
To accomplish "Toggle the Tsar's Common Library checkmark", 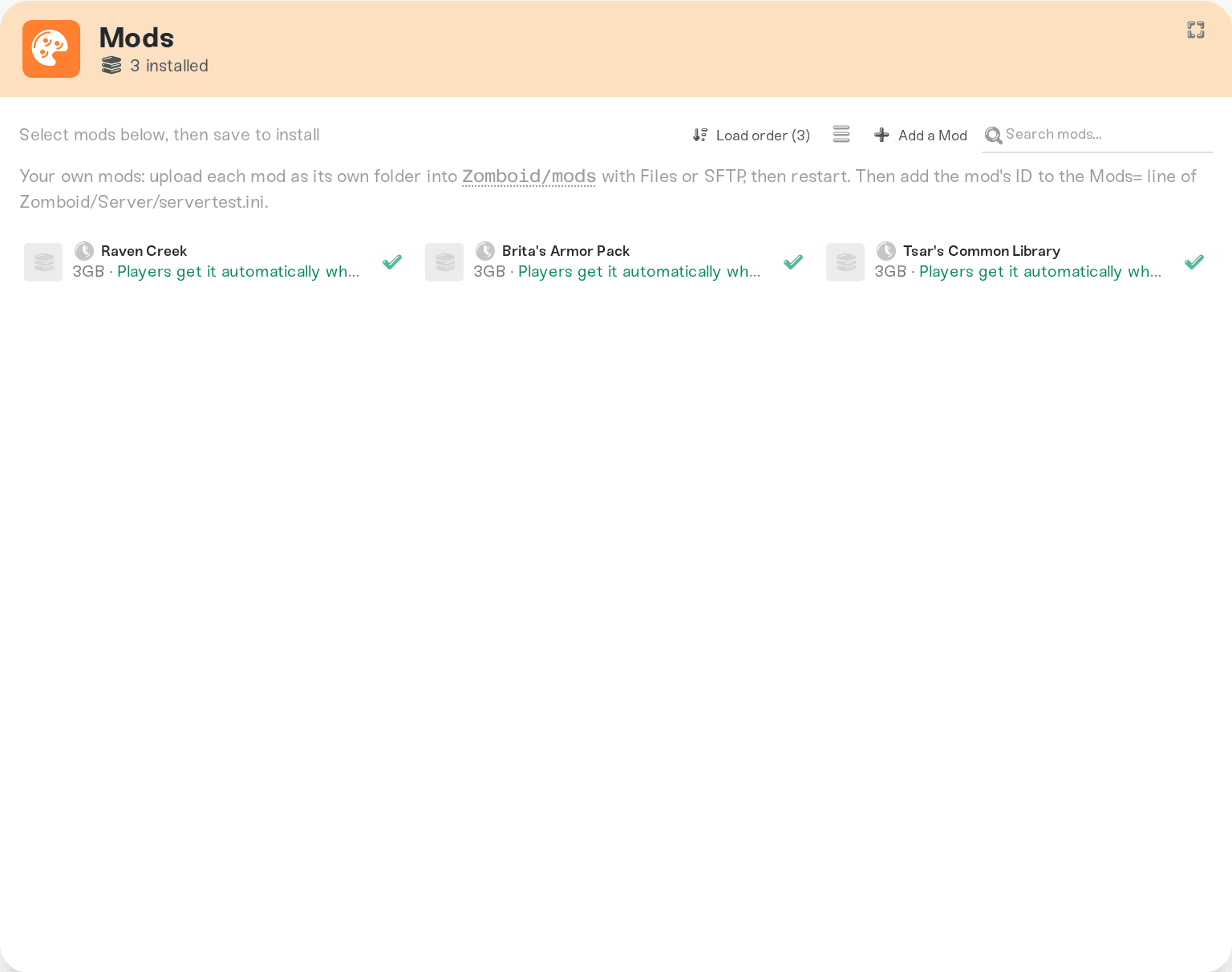I will (x=1194, y=262).
